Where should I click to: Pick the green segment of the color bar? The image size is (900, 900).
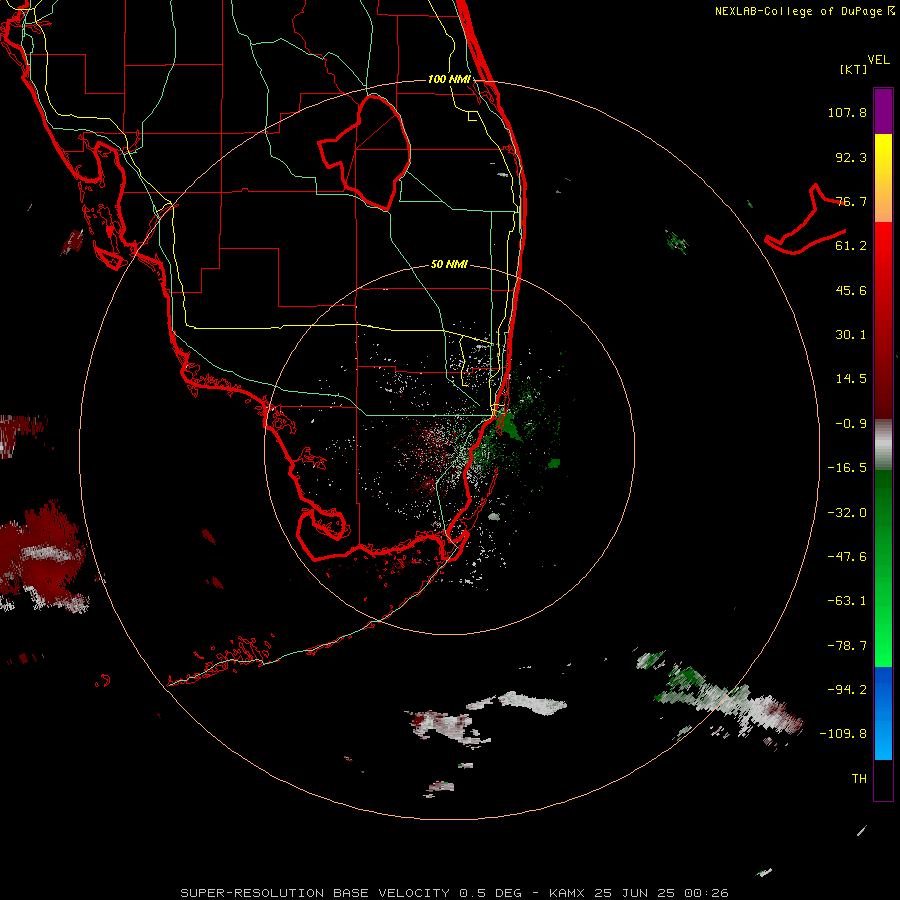click(x=883, y=568)
